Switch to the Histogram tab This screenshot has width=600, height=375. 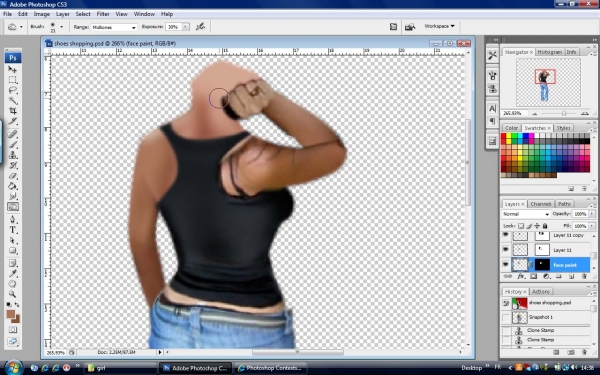[x=549, y=52]
